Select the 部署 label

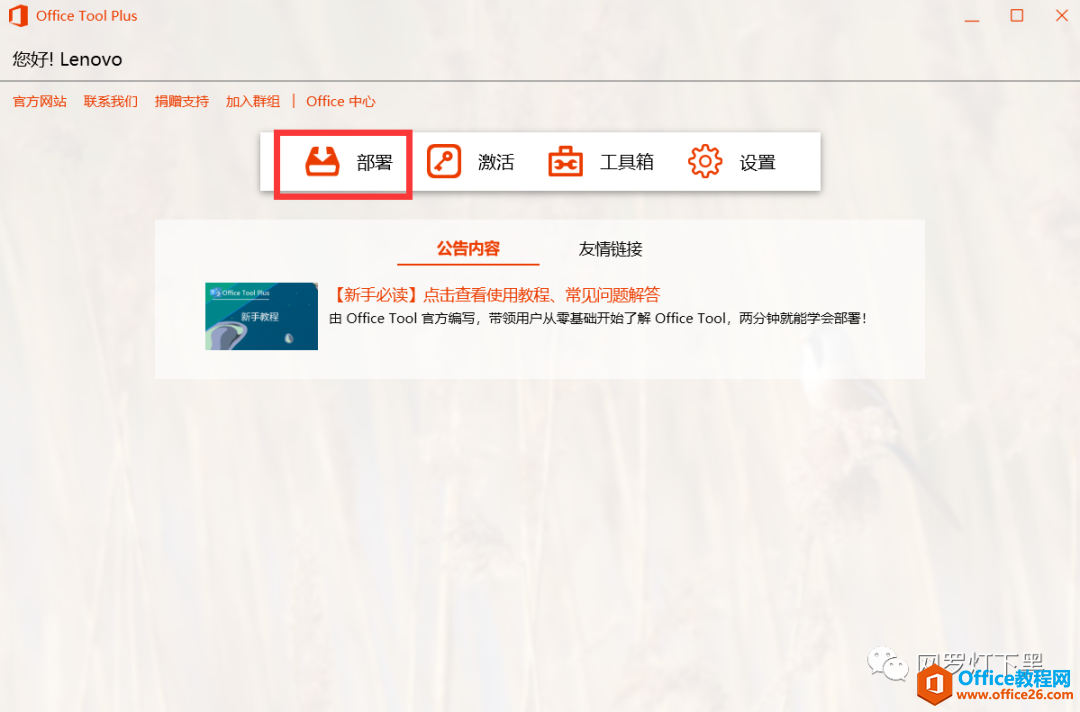click(x=375, y=163)
